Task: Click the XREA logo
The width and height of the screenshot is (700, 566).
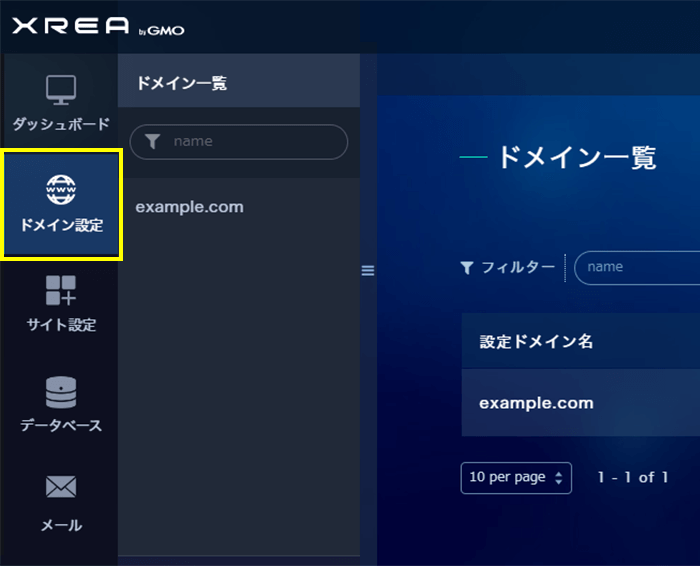Action: point(71,27)
